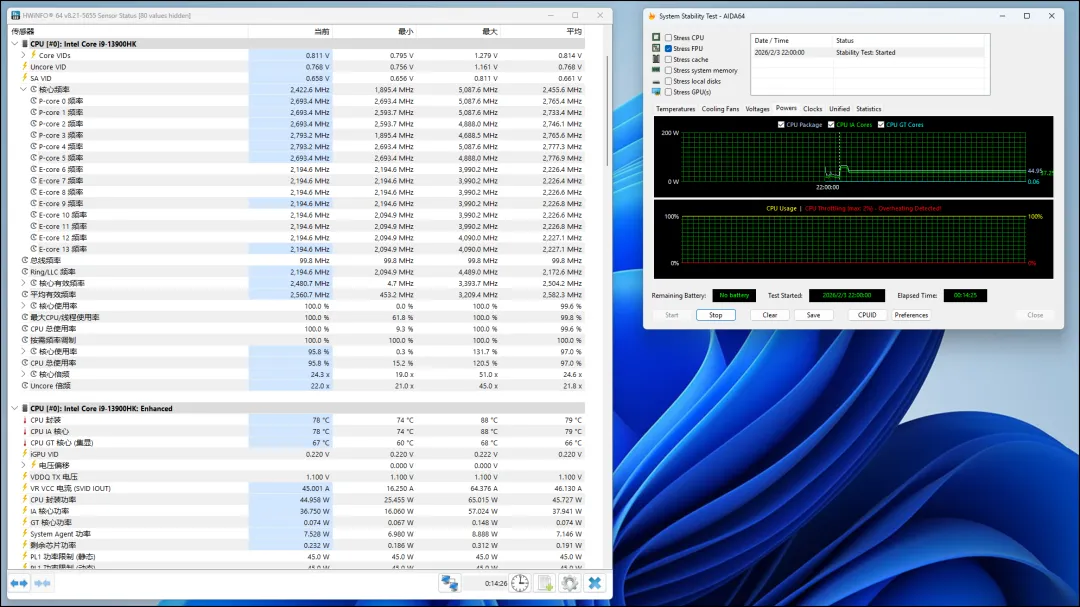Image resolution: width=1080 pixels, height=607 pixels.
Task: Open HWiNFO sensor settings gear icon
Action: coord(569,583)
